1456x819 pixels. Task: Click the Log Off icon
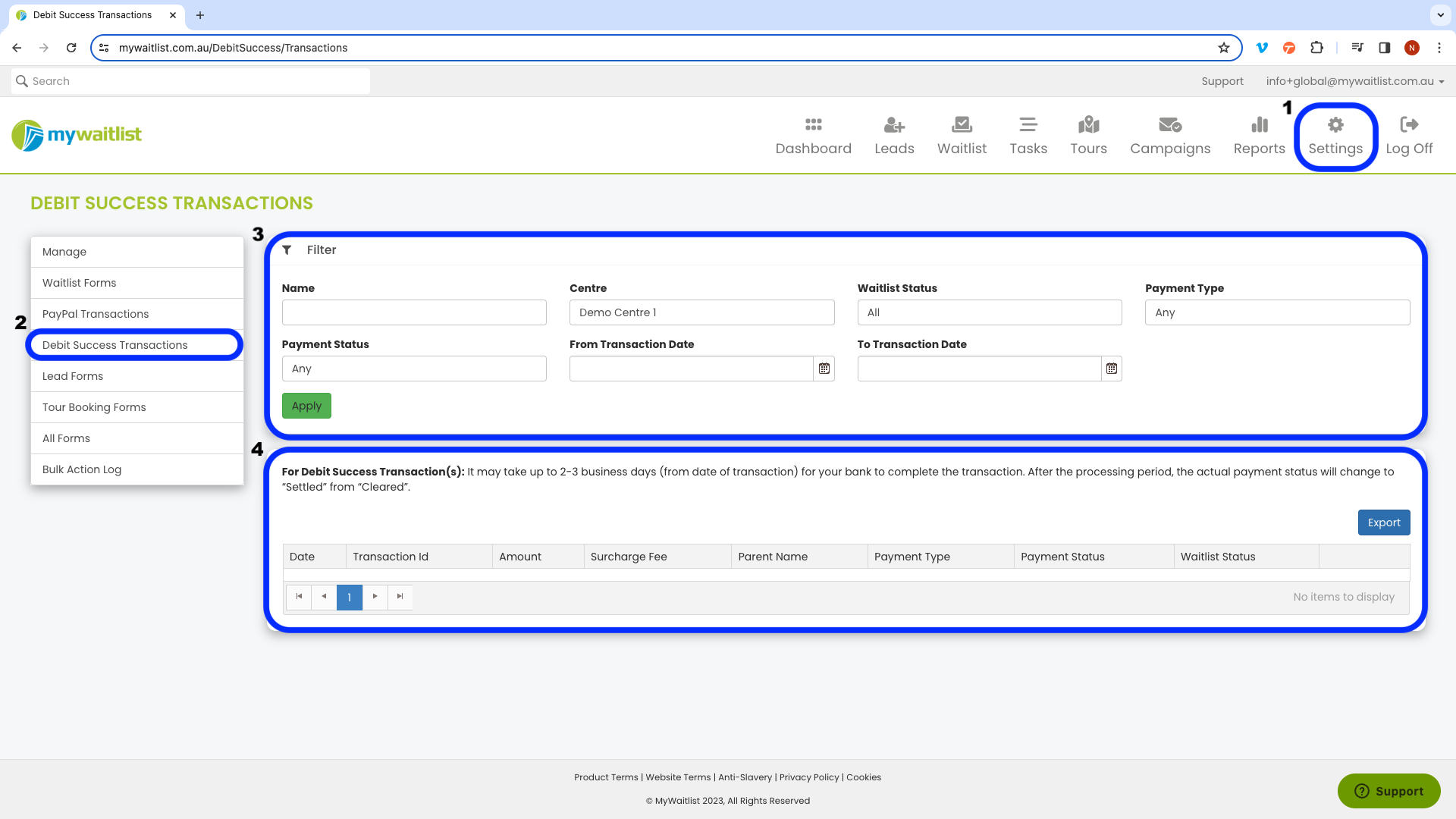pos(1409,124)
